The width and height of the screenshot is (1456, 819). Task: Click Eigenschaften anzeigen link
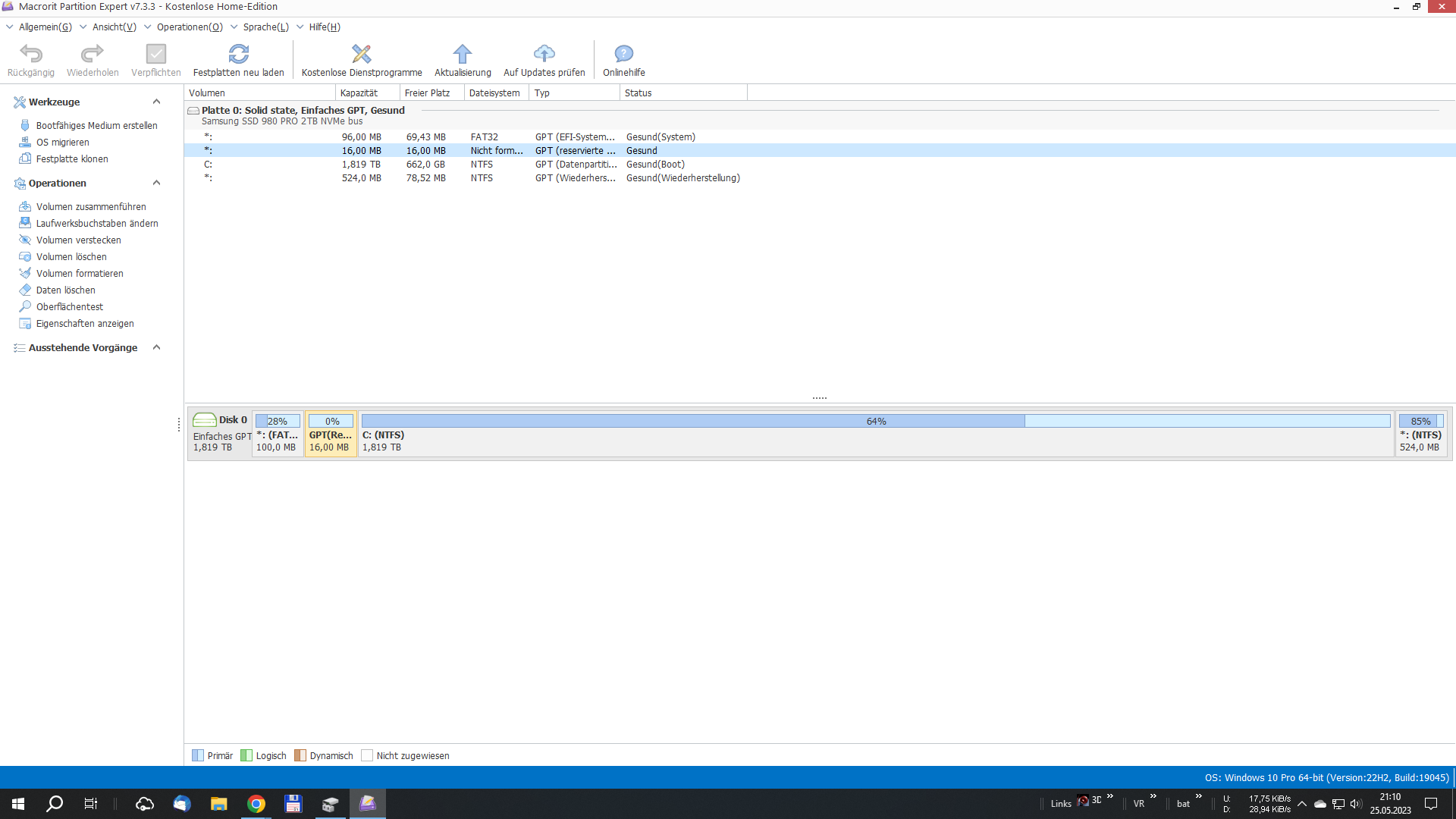(x=85, y=324)
